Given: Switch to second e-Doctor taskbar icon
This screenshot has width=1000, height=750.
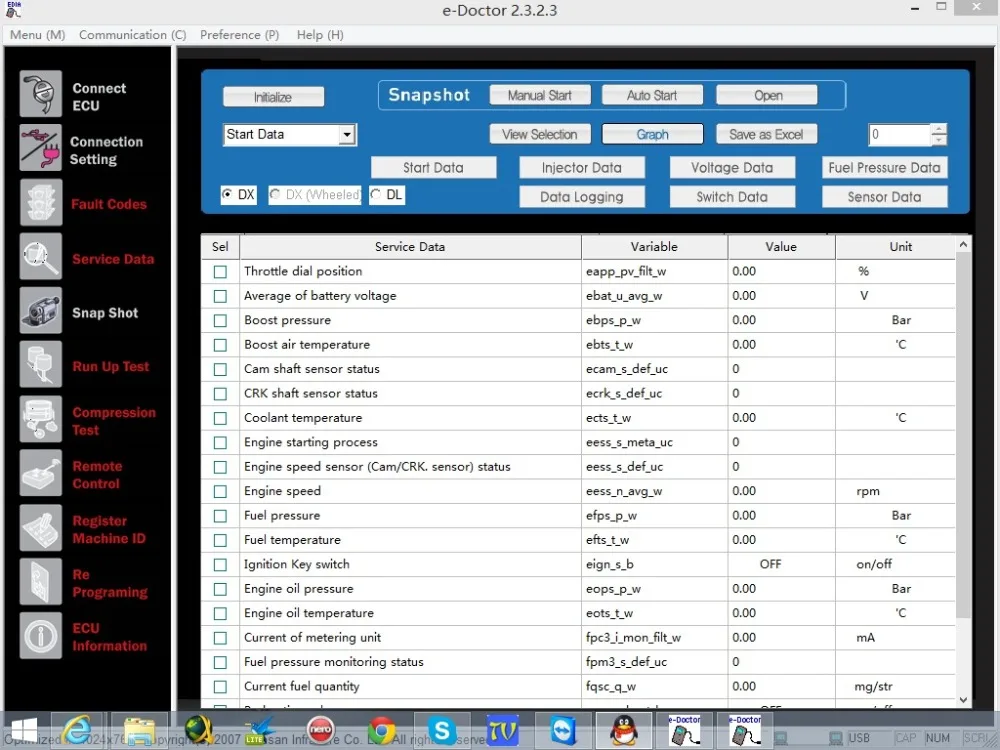Looking at the screenshot, I should (745, 731).
